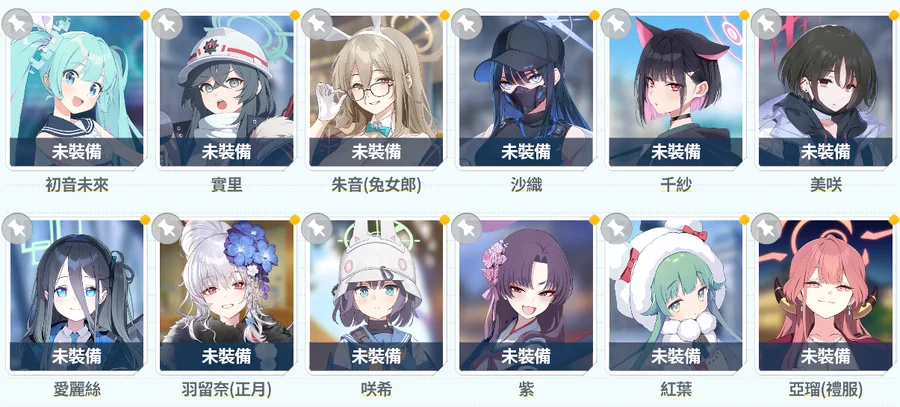Click pin icon on 羽留奈(正月) card
This screenshot has height=407, width=900.
pos(167,228)
